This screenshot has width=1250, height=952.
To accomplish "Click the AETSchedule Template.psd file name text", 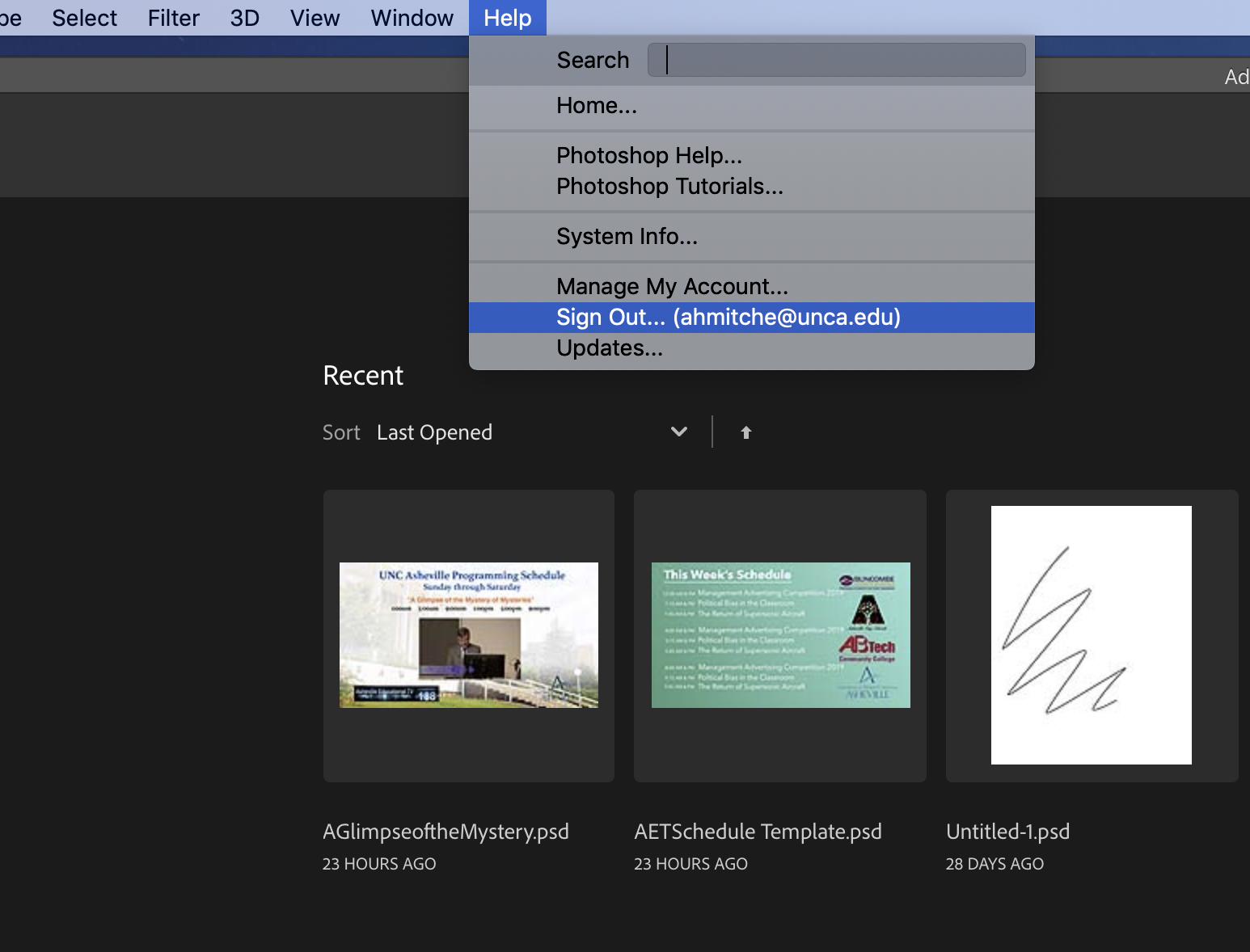I will point(758,832).
